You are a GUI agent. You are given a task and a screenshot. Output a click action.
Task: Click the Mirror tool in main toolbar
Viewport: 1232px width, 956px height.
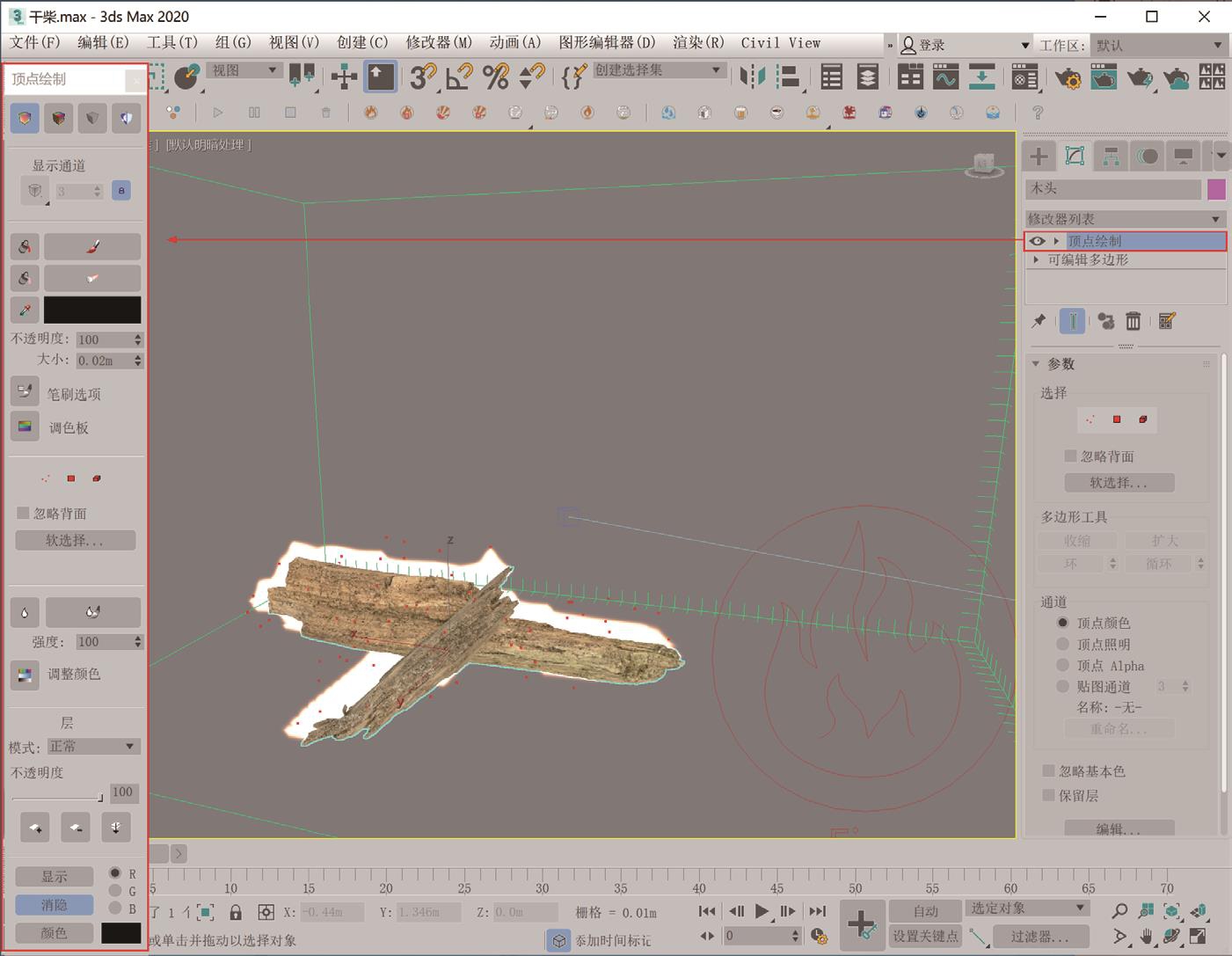point(752,77)
